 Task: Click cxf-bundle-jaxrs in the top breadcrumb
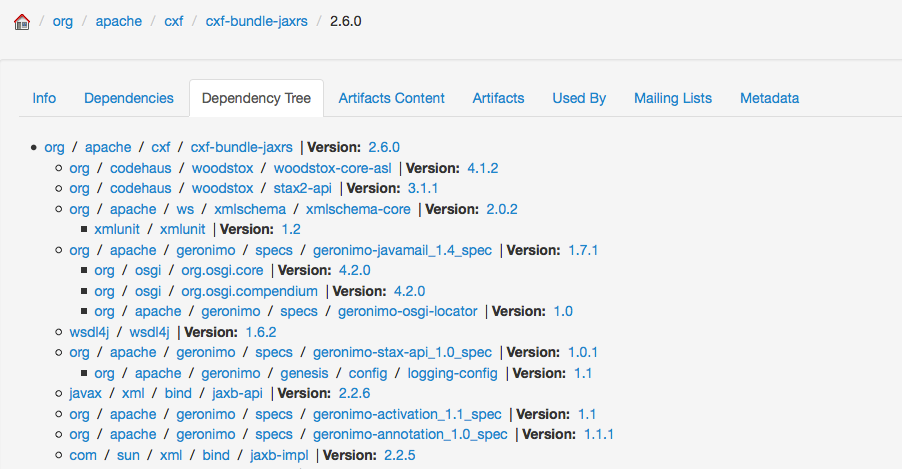click(x=256, y=21)
